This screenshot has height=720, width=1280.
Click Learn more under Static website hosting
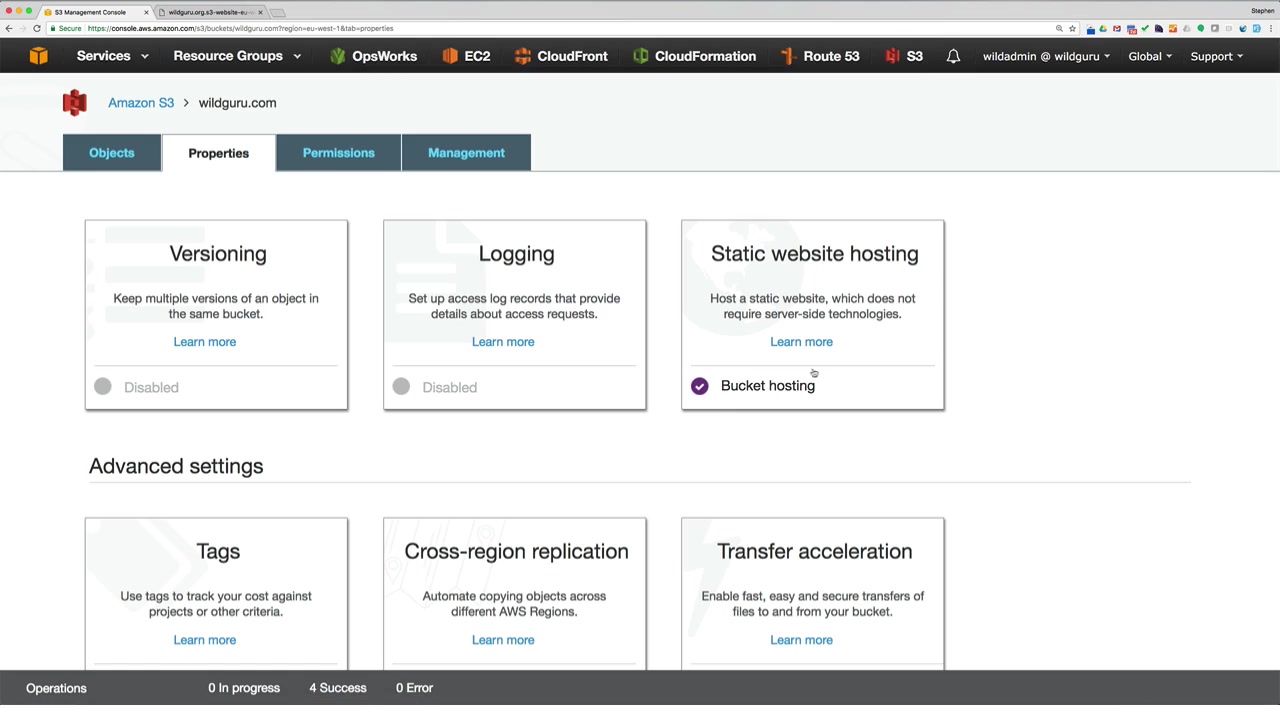click(x=801, y=342)
